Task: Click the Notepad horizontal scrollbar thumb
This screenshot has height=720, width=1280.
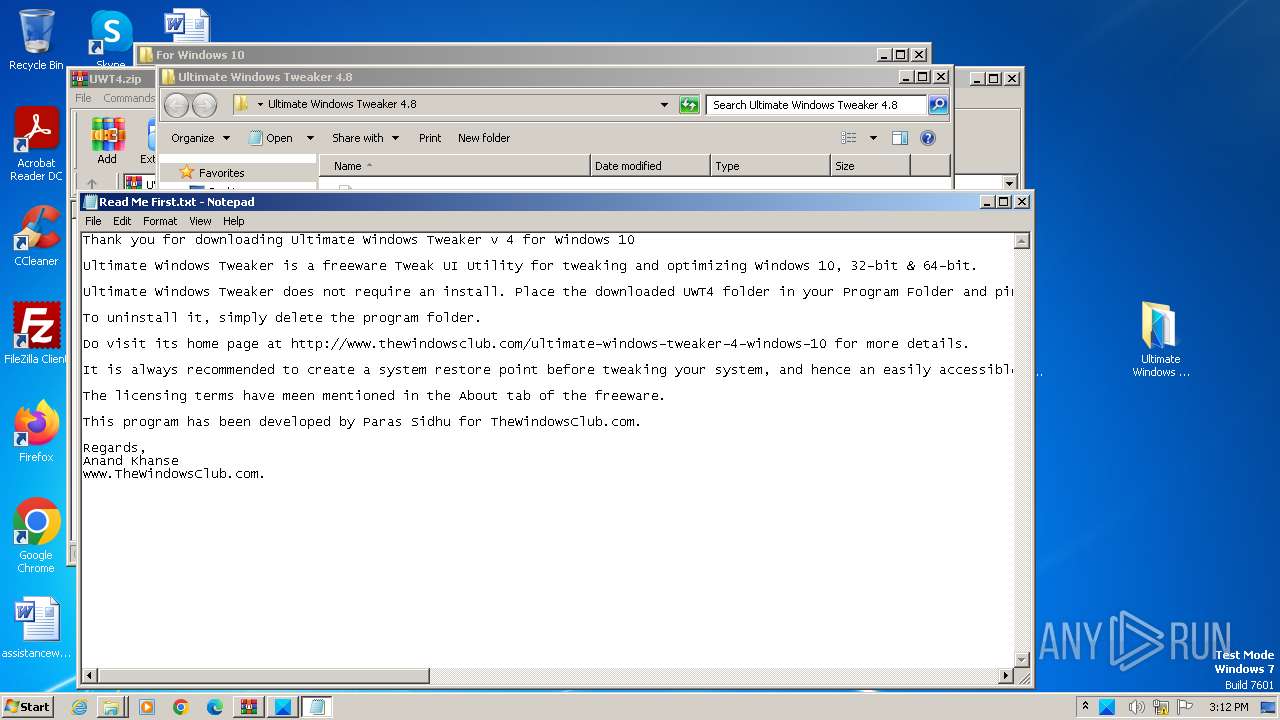Action: coord(263,676)
